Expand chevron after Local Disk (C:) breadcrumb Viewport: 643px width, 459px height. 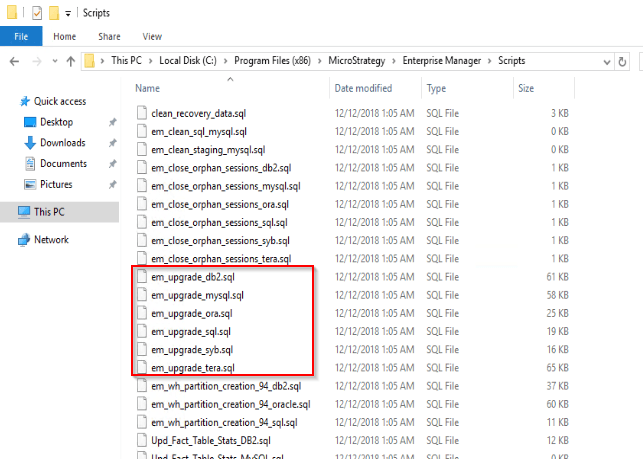(x=226, y=61)
